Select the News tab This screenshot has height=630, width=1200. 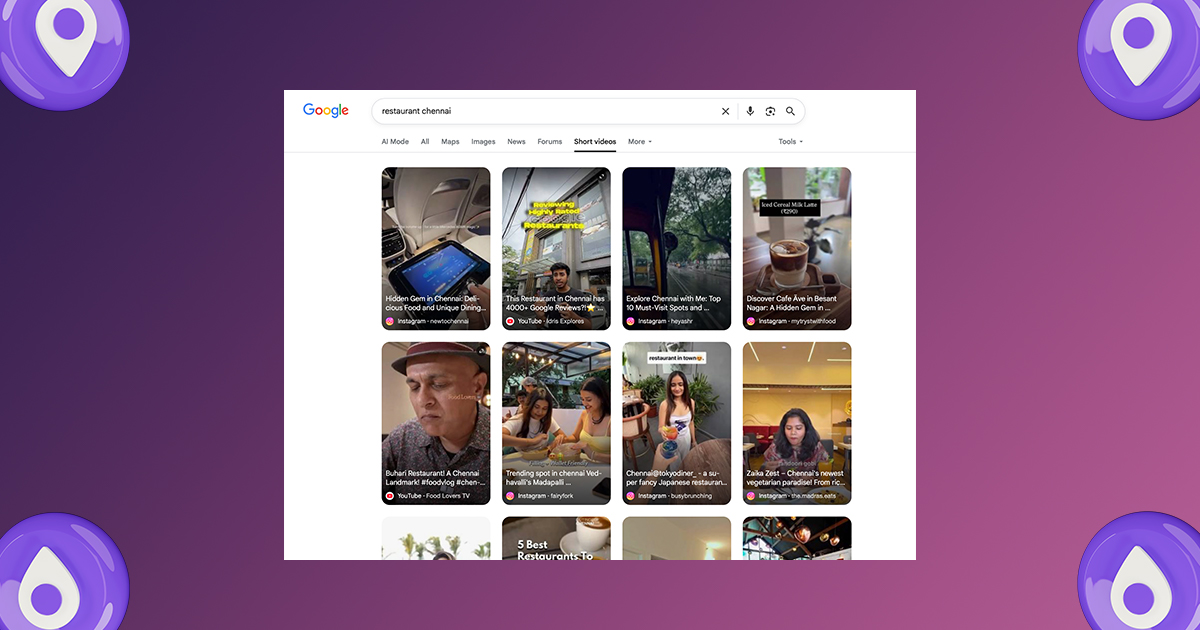tap(516, 142)
